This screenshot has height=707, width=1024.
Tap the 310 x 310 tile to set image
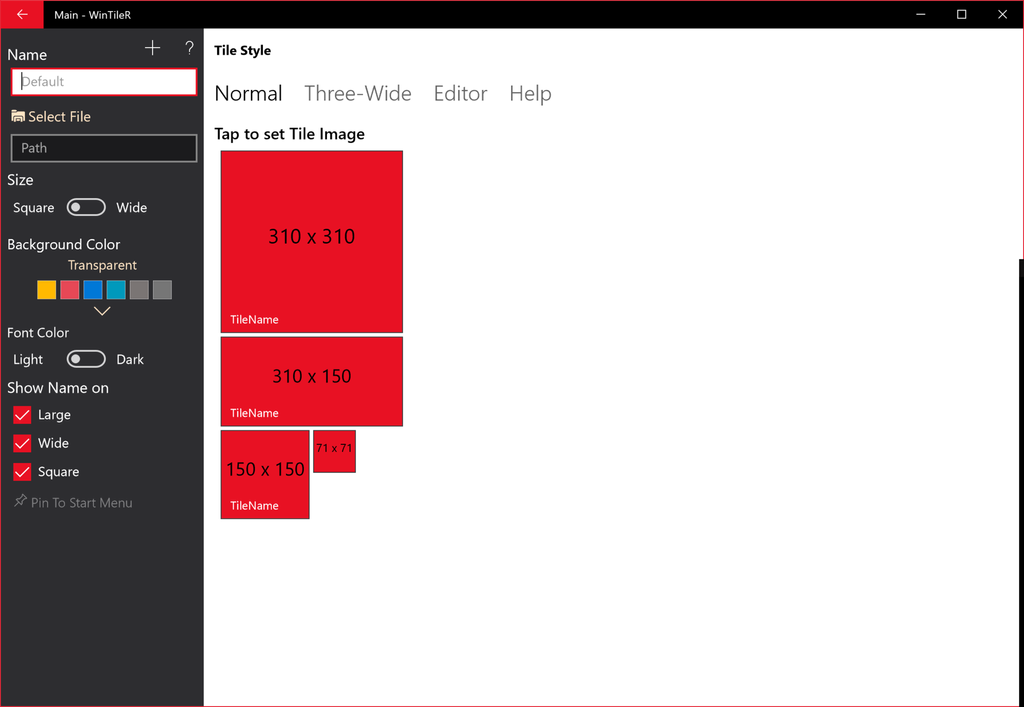[x=311, y=240]
